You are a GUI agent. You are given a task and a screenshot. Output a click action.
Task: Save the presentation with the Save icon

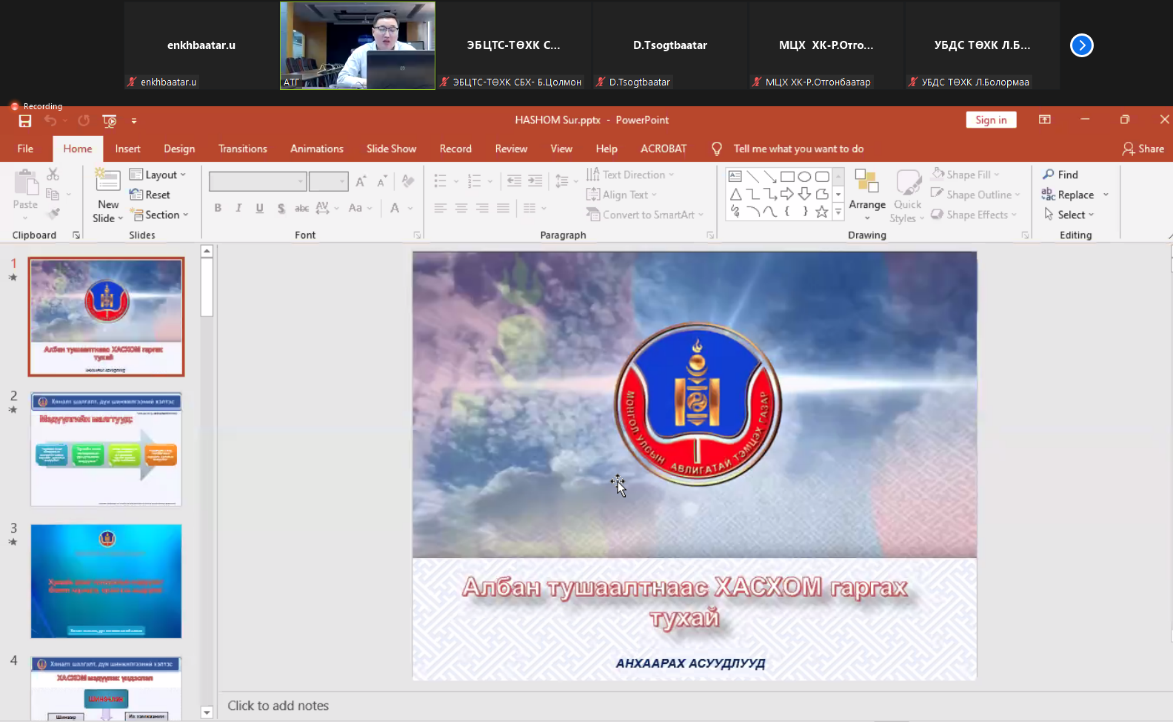(x=25, y=120)
